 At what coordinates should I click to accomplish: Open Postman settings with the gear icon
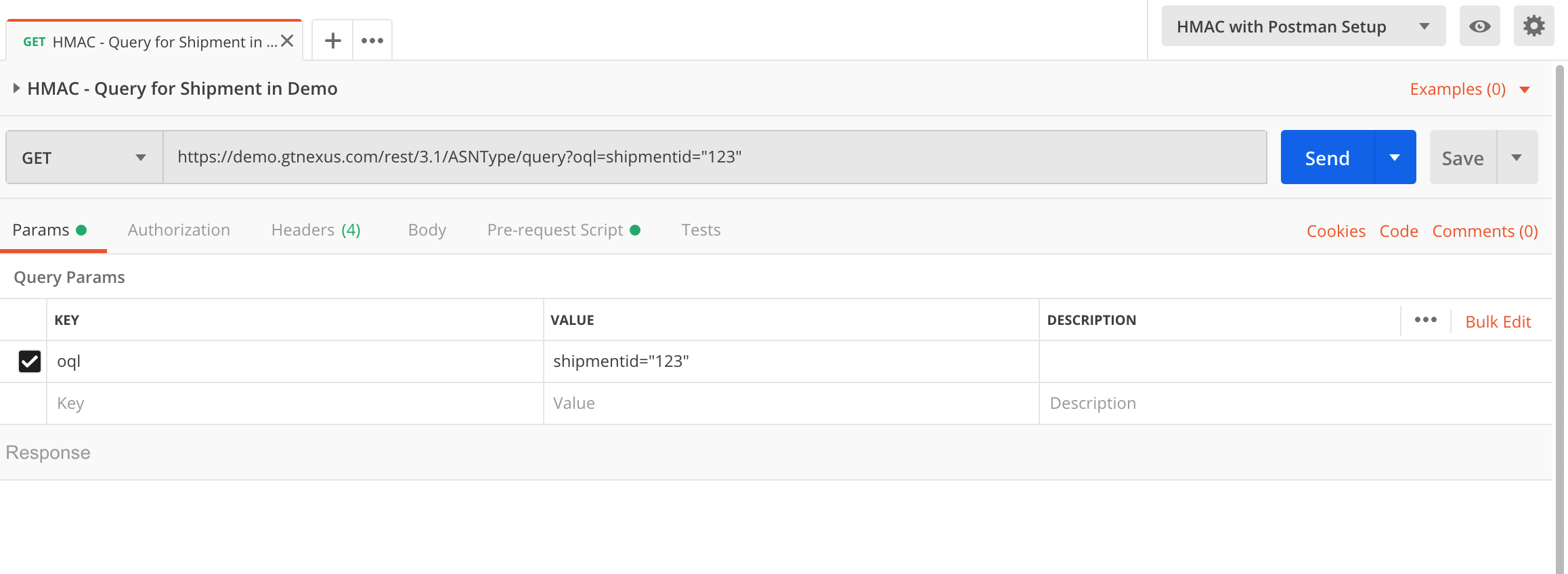pyautogui.click(x=1534, y=26)
